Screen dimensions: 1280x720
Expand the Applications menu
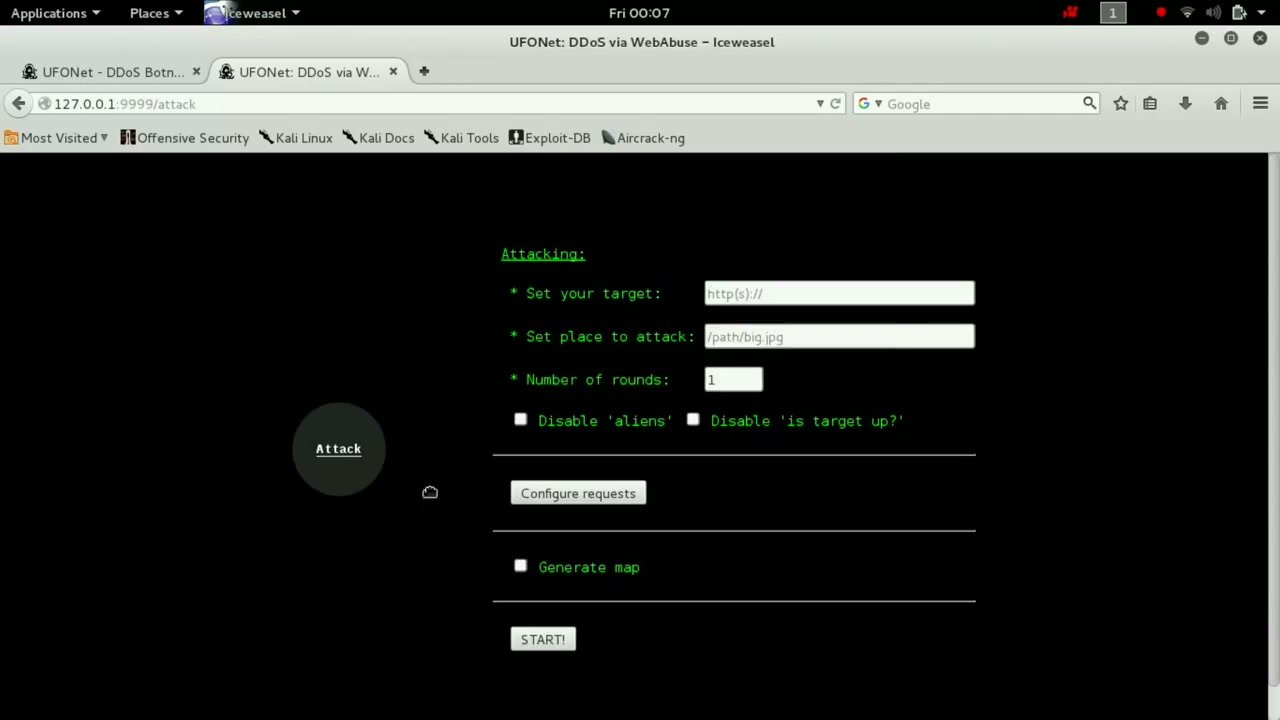pos(55,13)
